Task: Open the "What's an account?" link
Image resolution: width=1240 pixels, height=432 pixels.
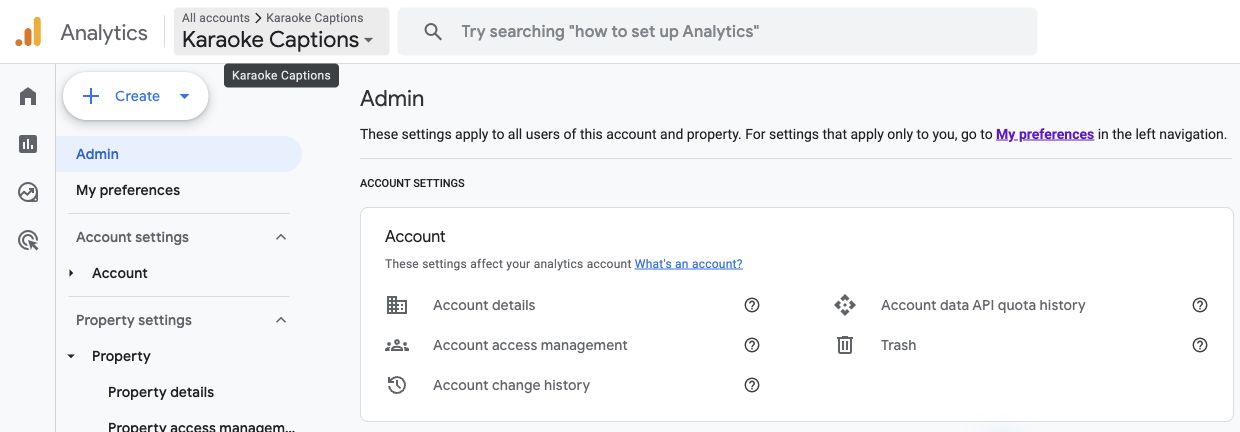Action: (689, 264)
